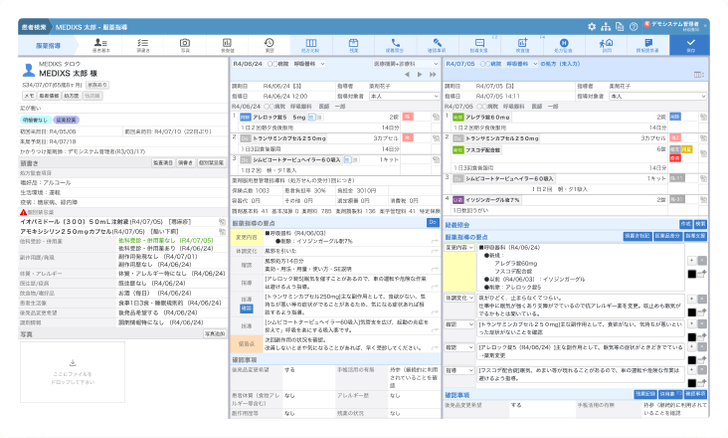This screenshot has width=728, height=438.
Task: Click the red warning triangle icon
Action: coord(23,212)
